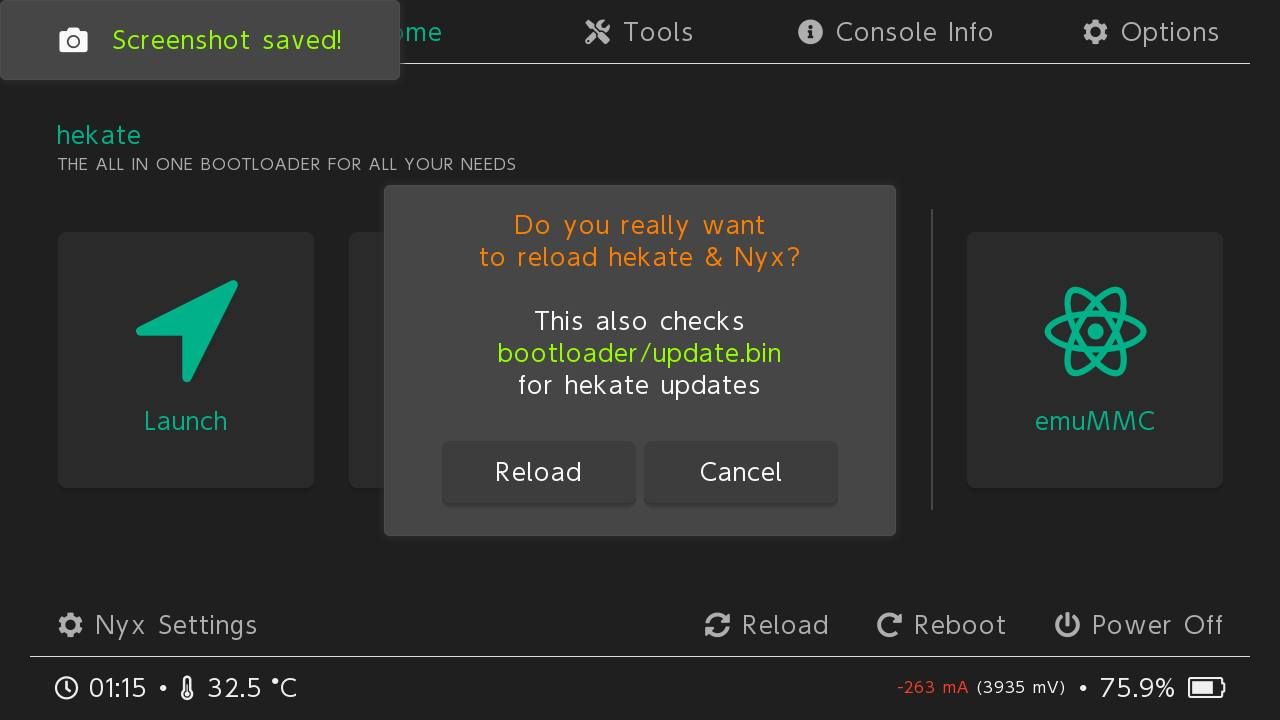Click the Console Info circle icon

[810, 32]
